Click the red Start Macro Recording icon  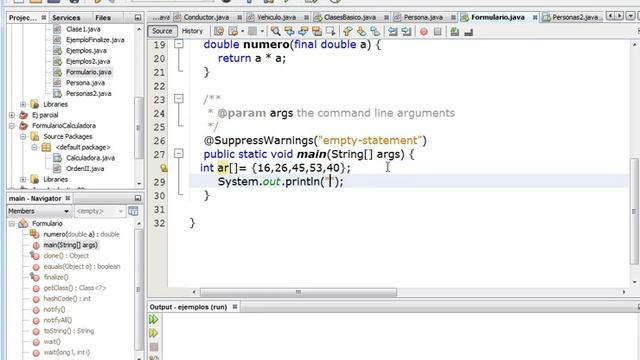[x=424, y=31]
